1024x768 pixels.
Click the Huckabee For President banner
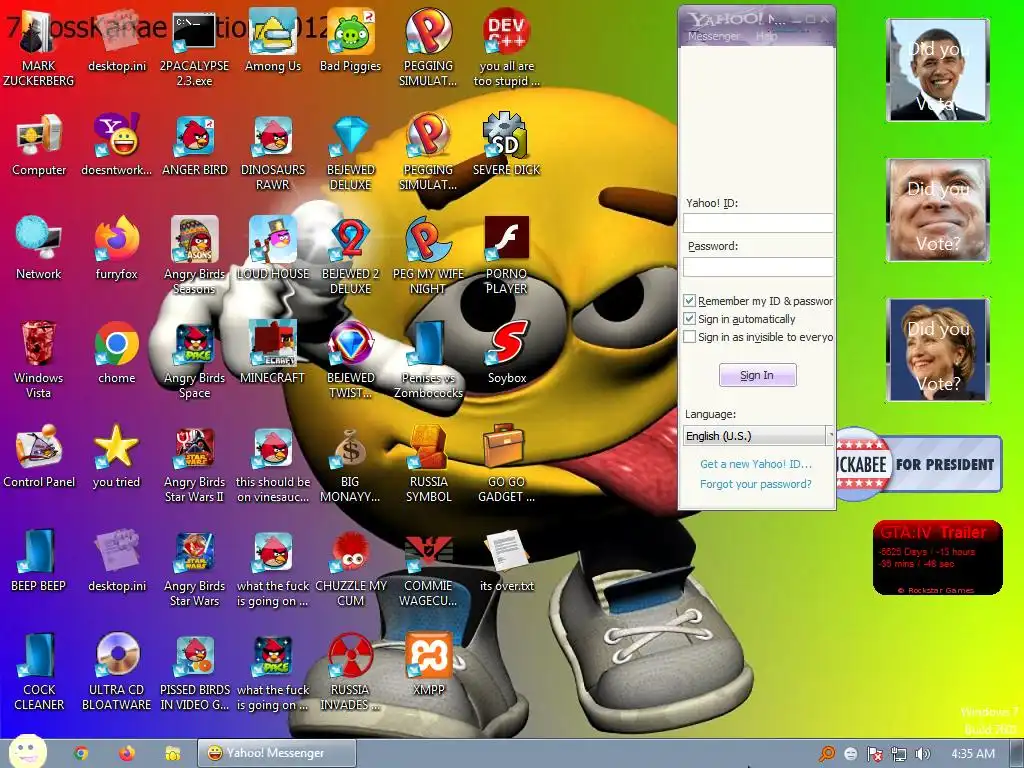(x=919, y=464)
